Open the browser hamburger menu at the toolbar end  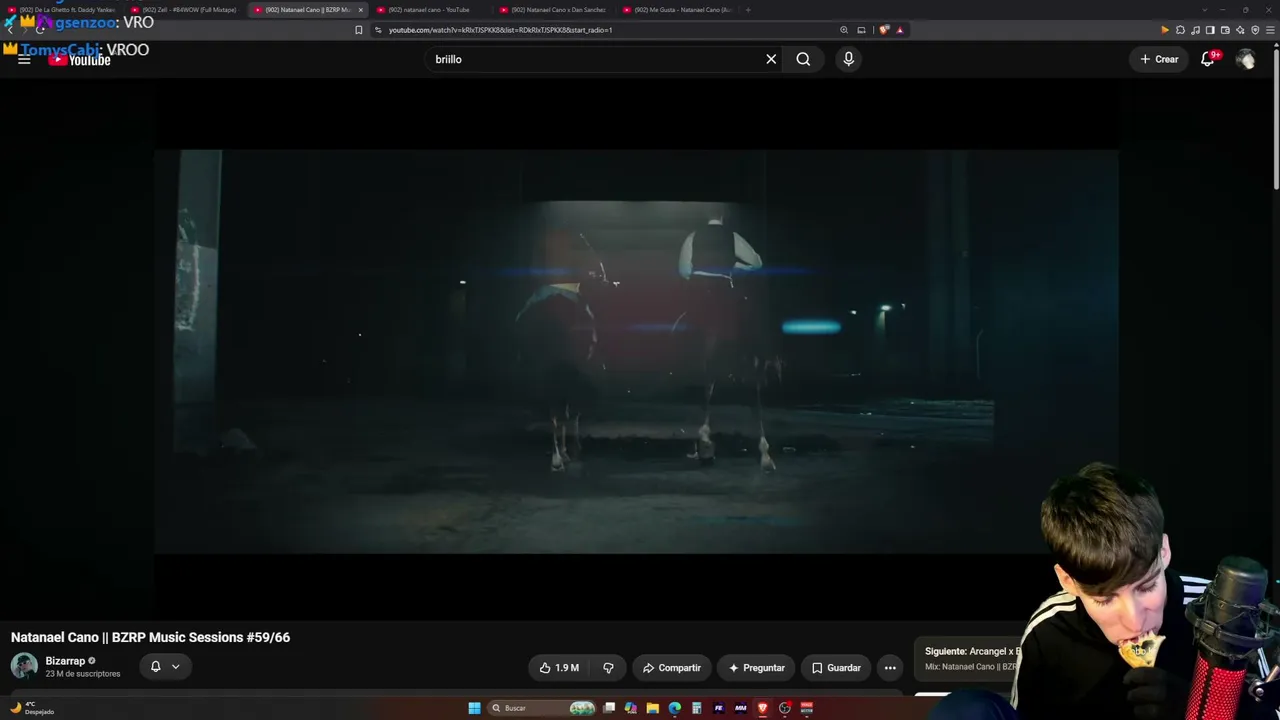pos(1270,30)
